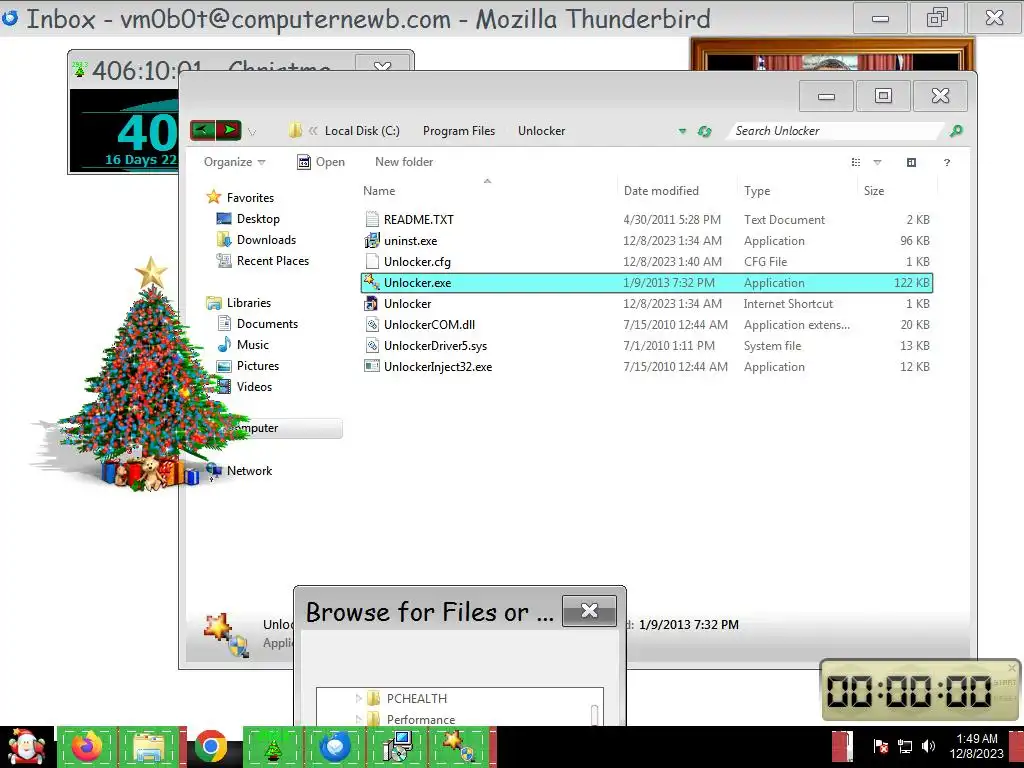Navigate to Program Files breadcrumb
1024x768 pixels.
(x=459, y=131)
